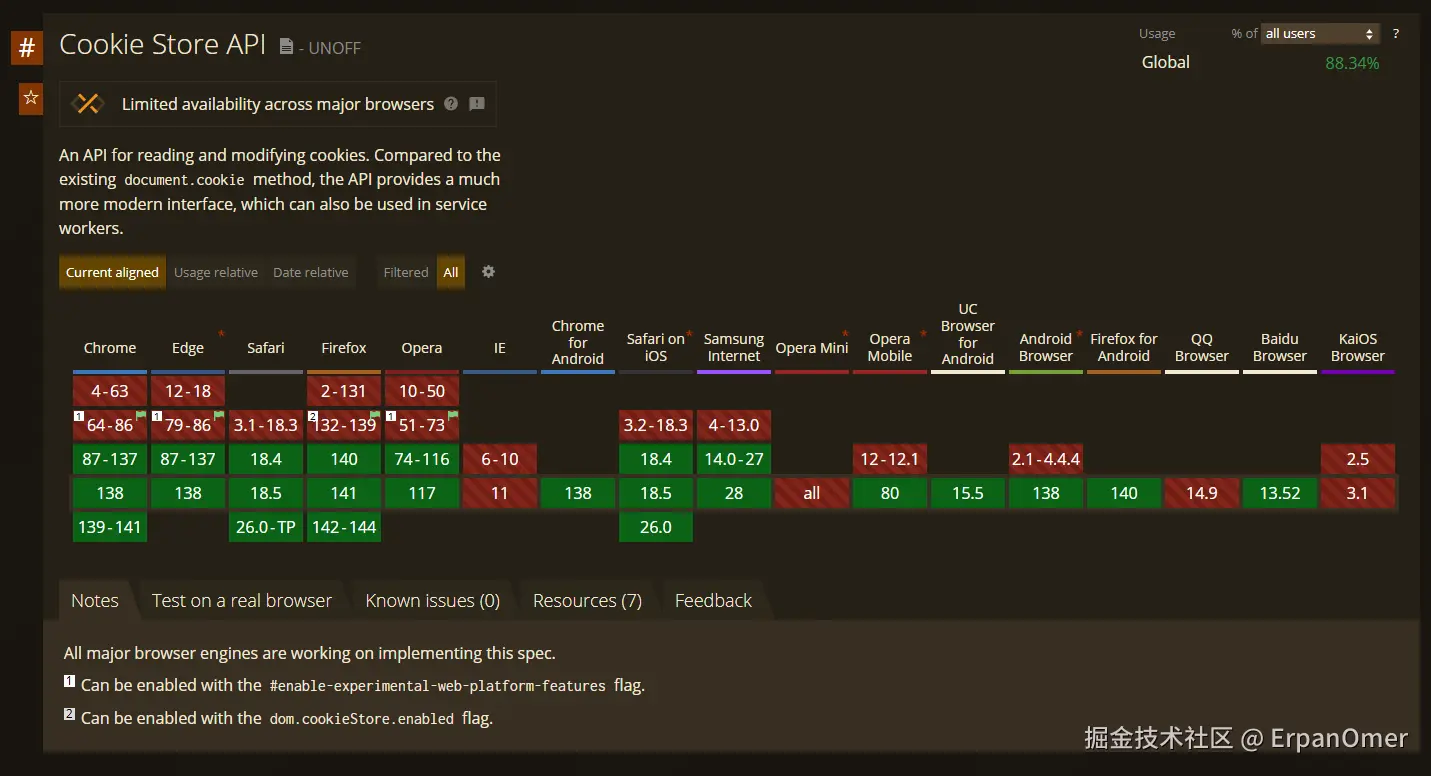The width and height of the screenshot is (1431, 776).
Task: Open the all users usage dropdown
Action: (1320, 34)
